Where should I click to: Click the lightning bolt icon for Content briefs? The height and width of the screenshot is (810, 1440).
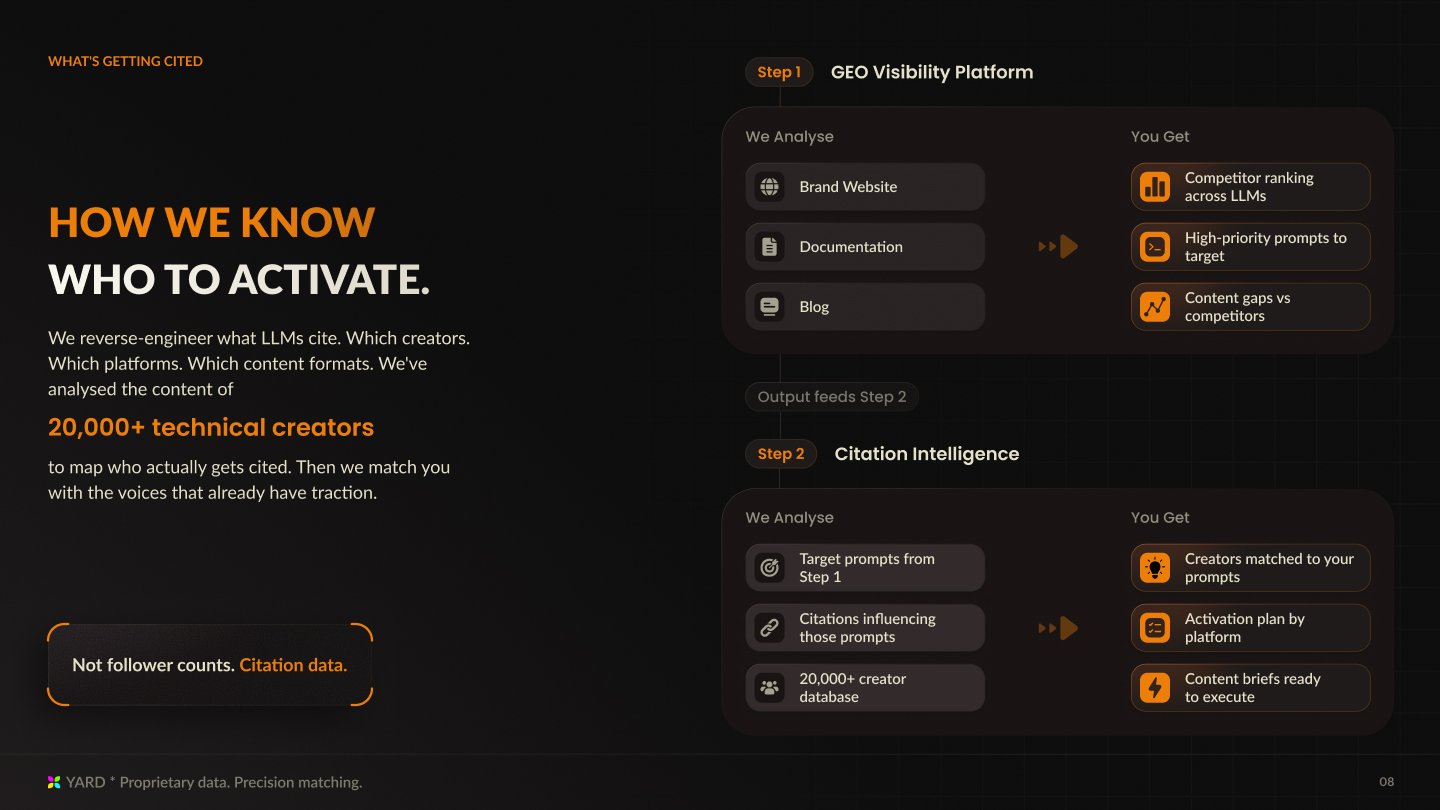(x=1155, y=688)
